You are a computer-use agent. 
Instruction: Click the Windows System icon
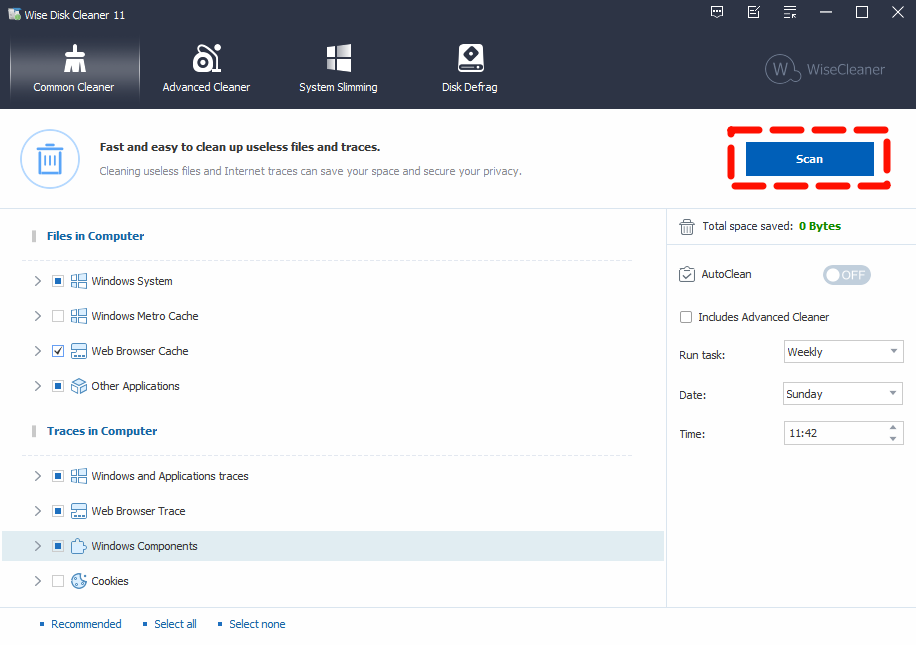(x=79, y=281)
